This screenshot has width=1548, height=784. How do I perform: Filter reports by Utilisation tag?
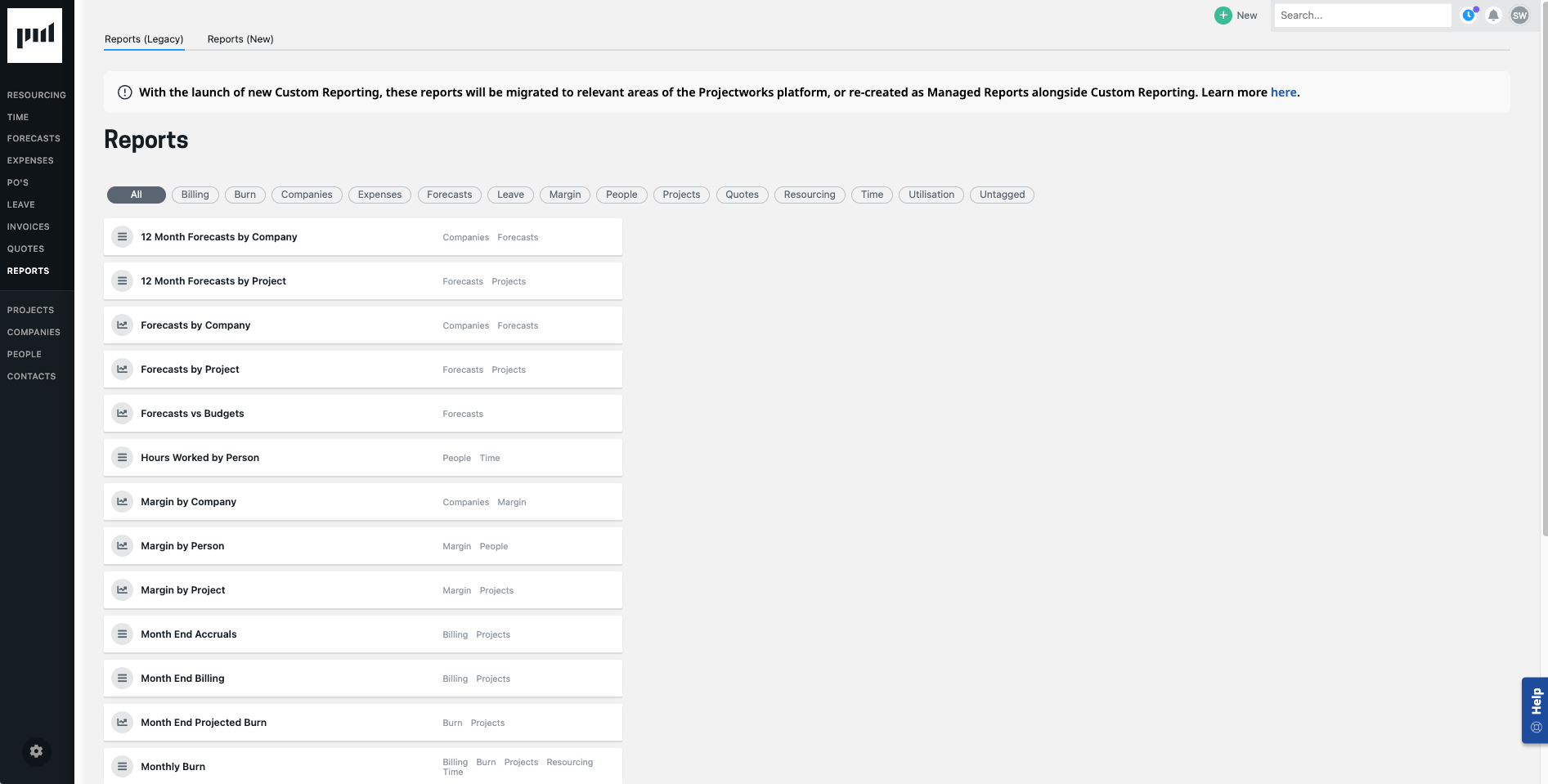click(x=931, y=195)
